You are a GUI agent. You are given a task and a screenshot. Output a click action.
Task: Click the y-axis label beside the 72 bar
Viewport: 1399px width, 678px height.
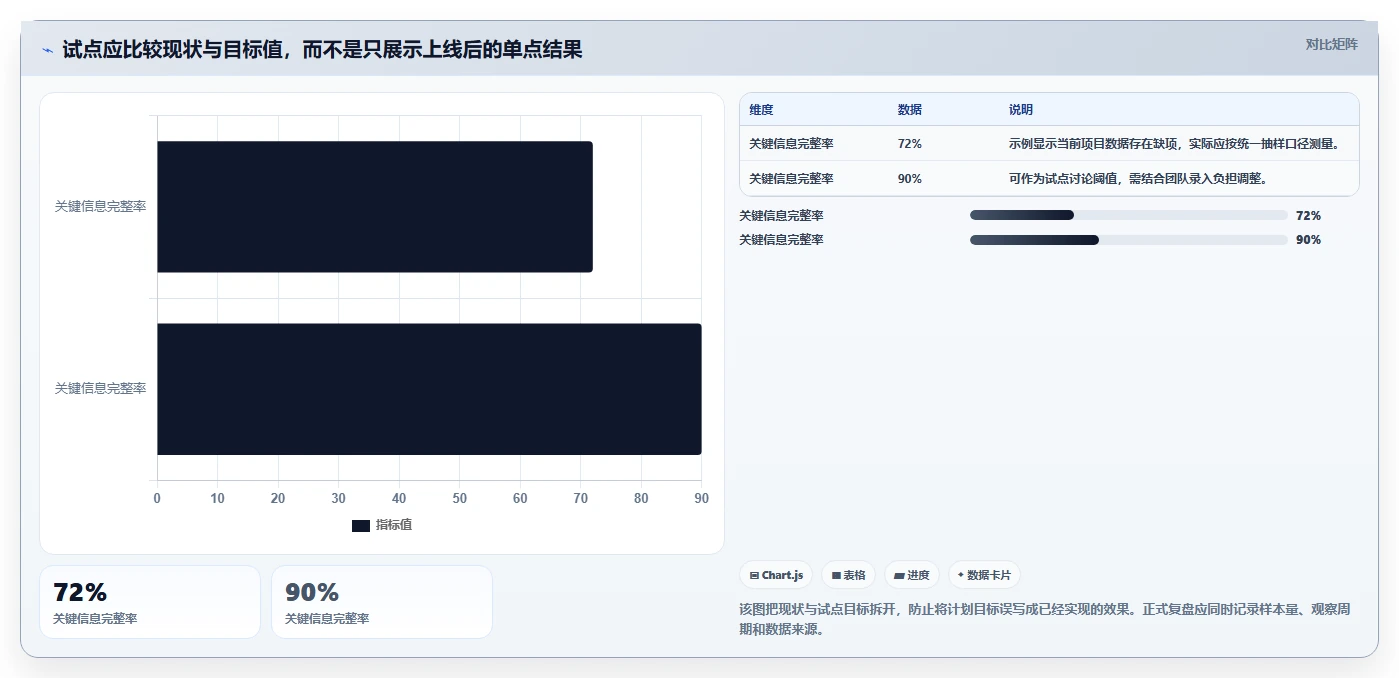(x=100, y=206)
